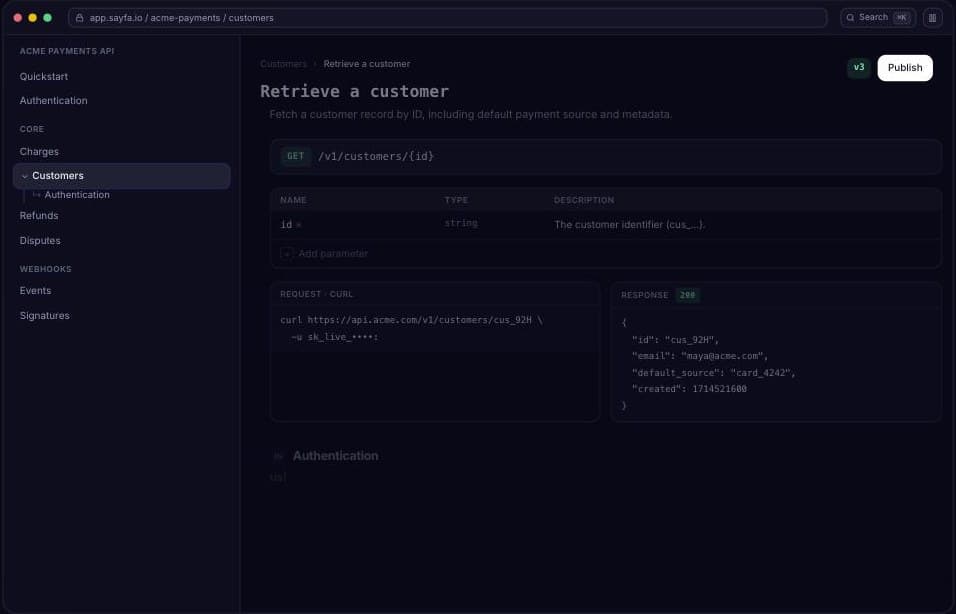The image size is (956, 614).
Task: Open the v3 version selector
Action: pyautogui.click(x=858, y=68)
